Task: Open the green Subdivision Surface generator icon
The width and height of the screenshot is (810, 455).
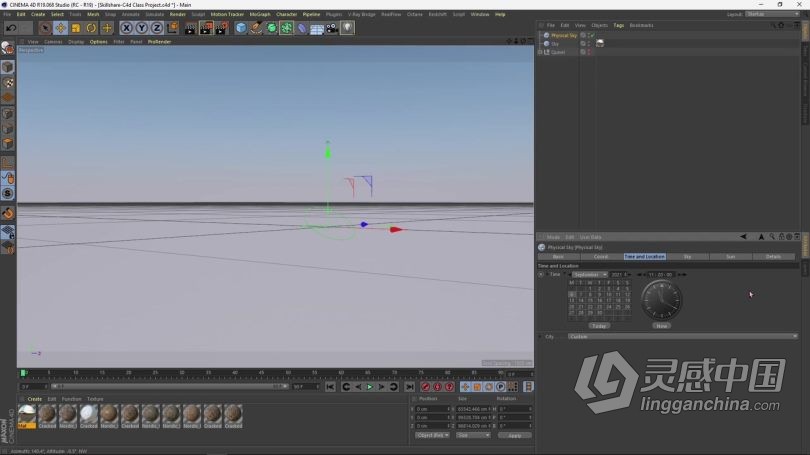Action: (x=271, y=28)
